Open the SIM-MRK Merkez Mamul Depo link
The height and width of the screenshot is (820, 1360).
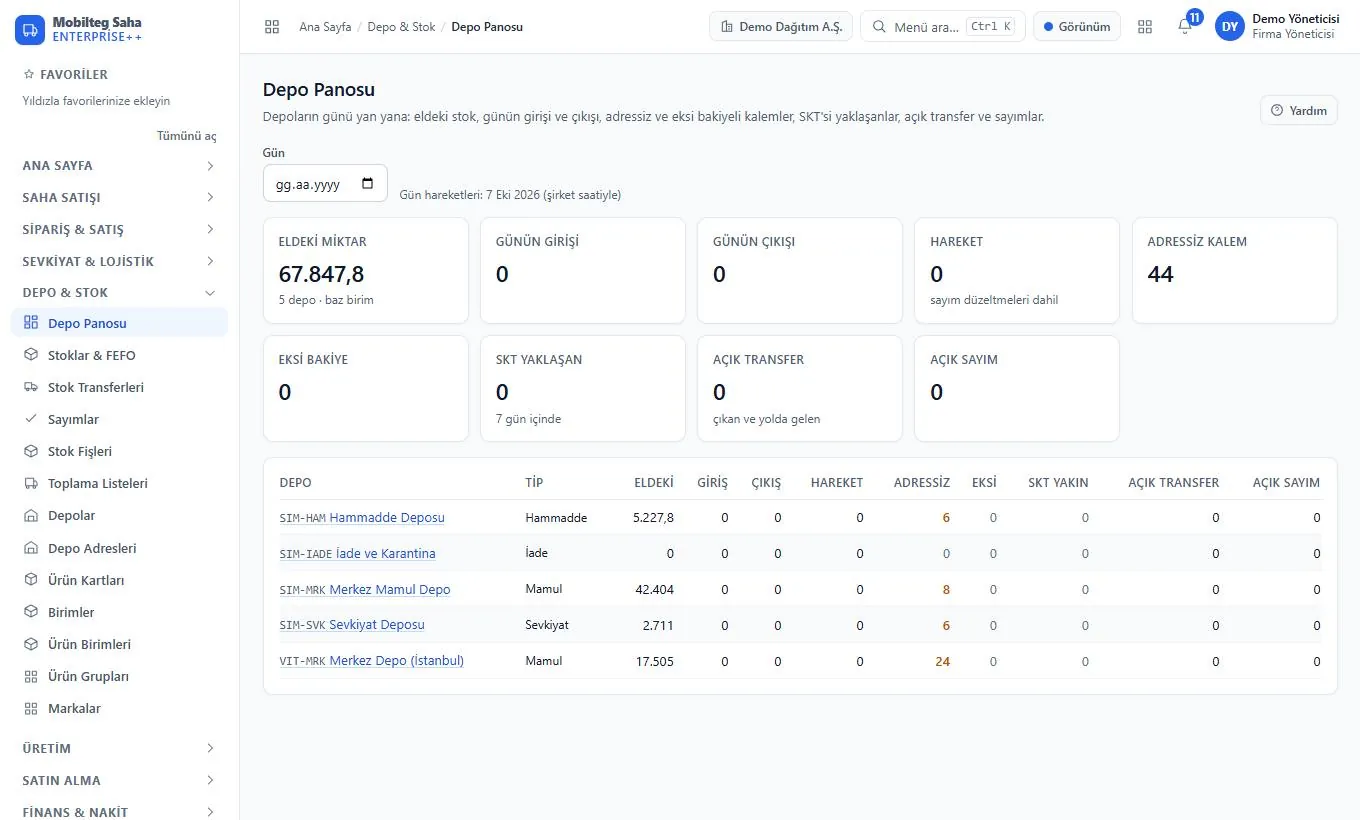coord(365,590)
